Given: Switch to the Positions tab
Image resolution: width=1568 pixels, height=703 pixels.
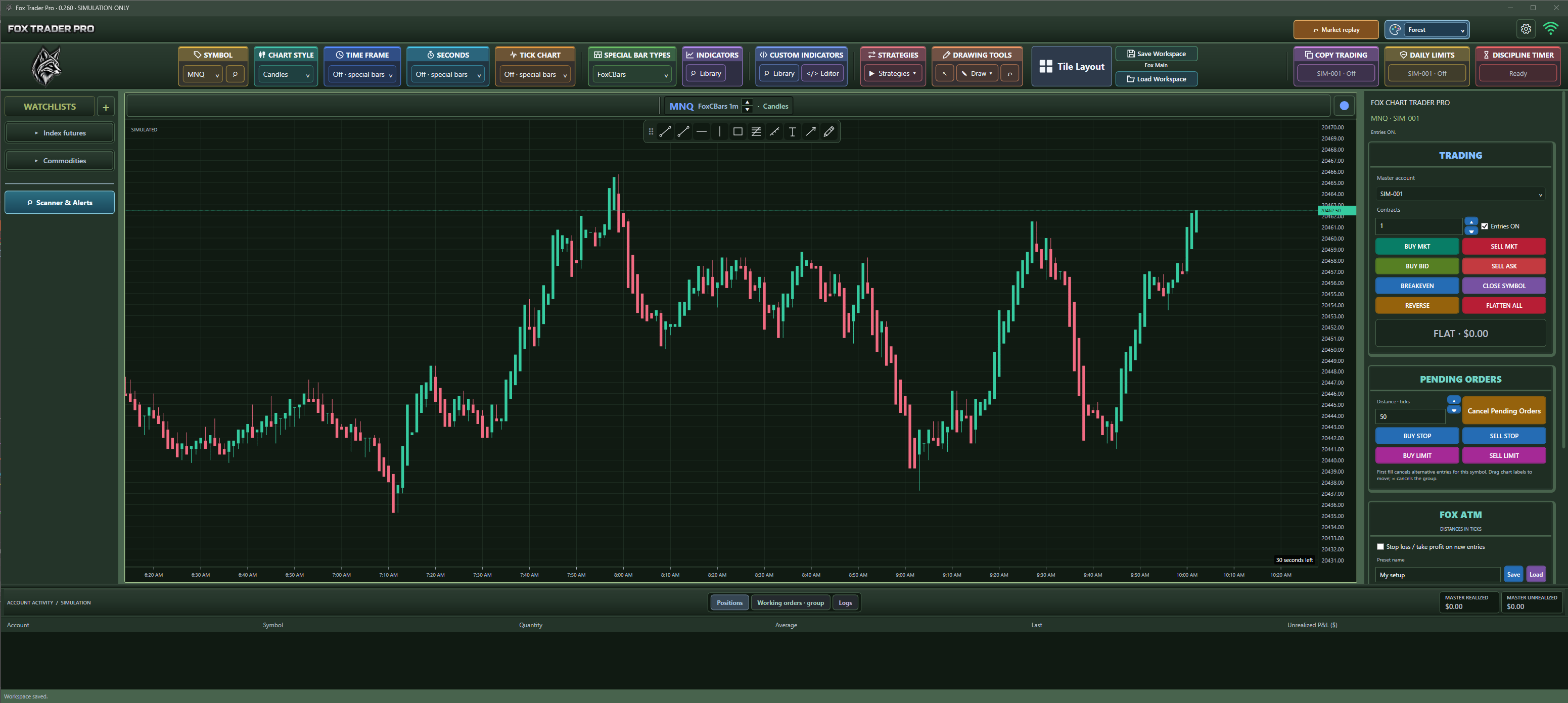Looking at the screenshot, I should click(x=729, y=602).
